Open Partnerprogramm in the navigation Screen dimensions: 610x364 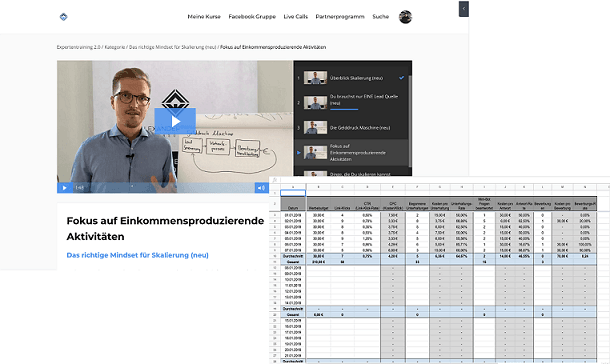point(340,17)
